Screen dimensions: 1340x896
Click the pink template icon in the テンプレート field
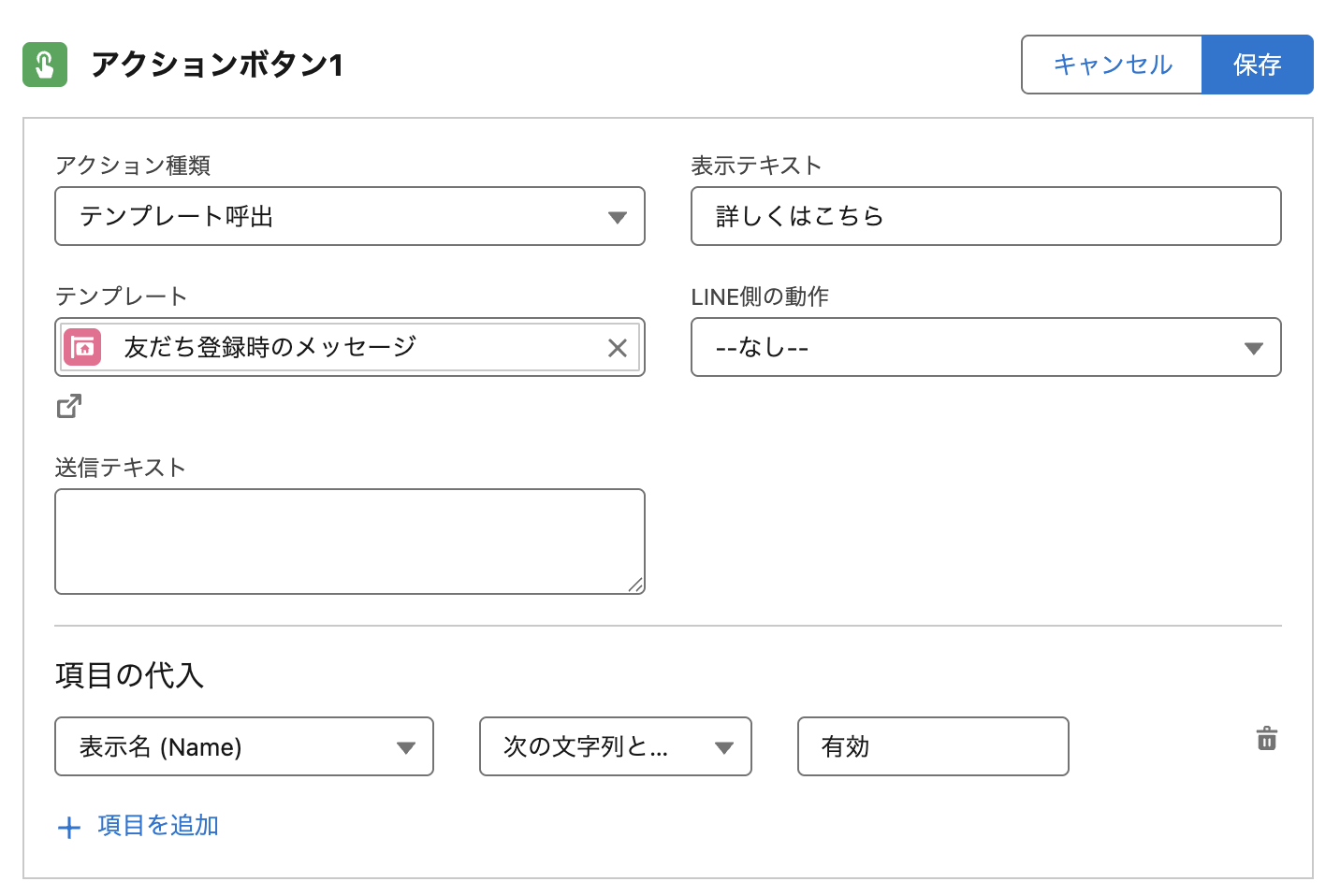point(82,348)
